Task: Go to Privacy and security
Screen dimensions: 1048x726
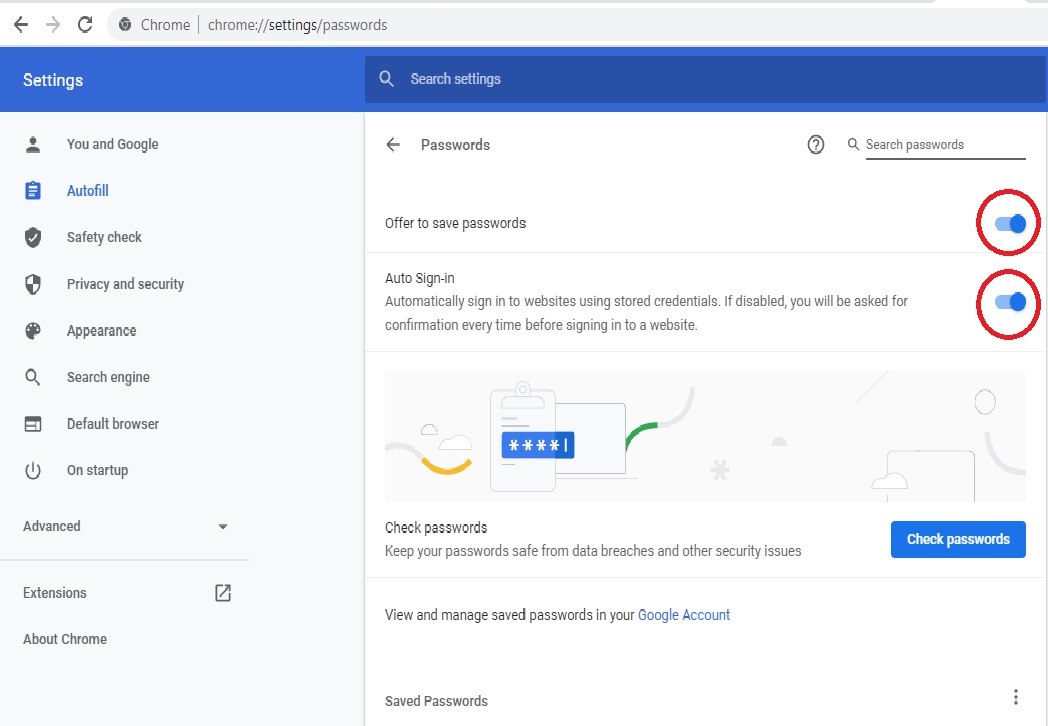Action: tap(125, 284)
